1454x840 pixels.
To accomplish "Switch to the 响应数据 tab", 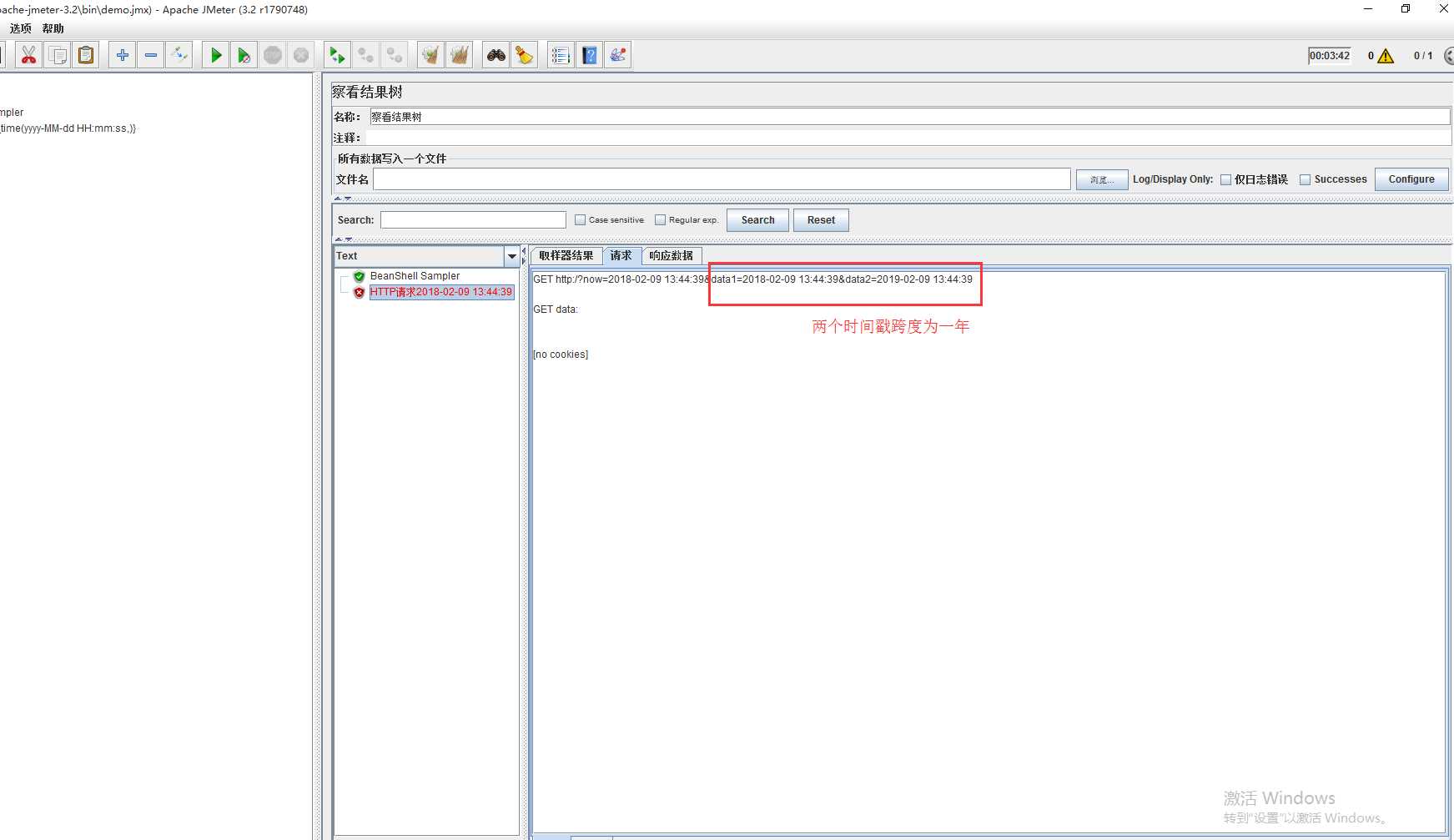I will click(x=672, y=256).
